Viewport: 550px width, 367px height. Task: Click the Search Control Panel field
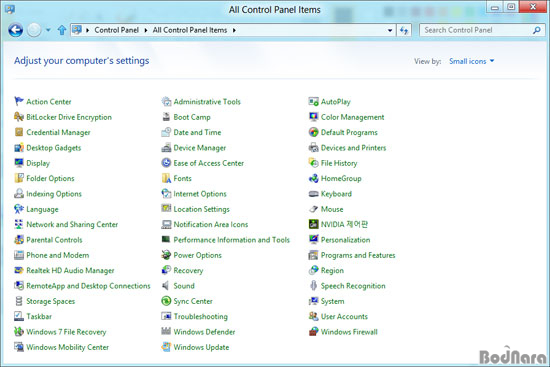482,30
